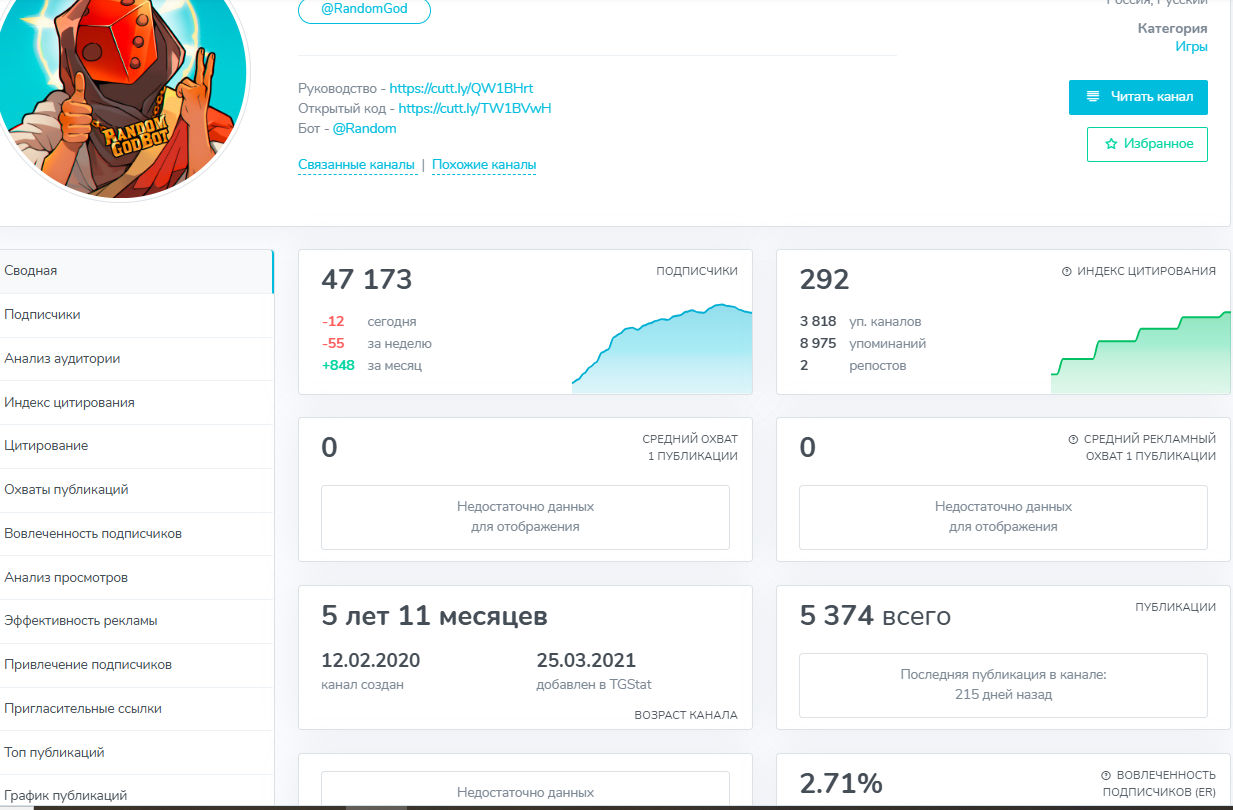Select Эффективность рекламы in the sidebar
Image resolution: width=1233 pixels, height=810 pixels.
point(80,620)
